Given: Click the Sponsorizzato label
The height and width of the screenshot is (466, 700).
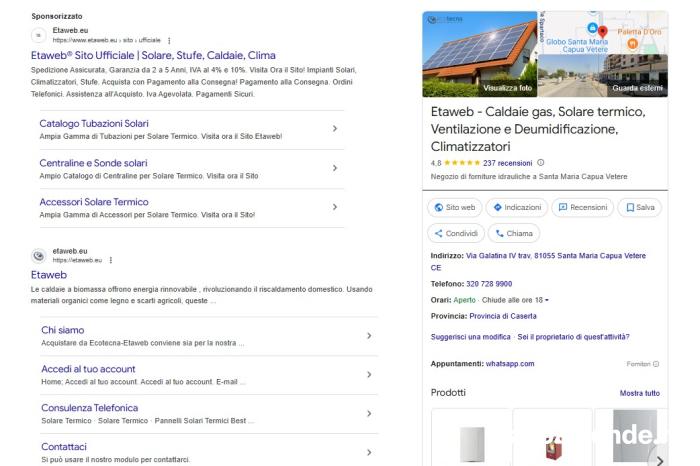Looking at the screenshot, I should (x=57, y=16).
